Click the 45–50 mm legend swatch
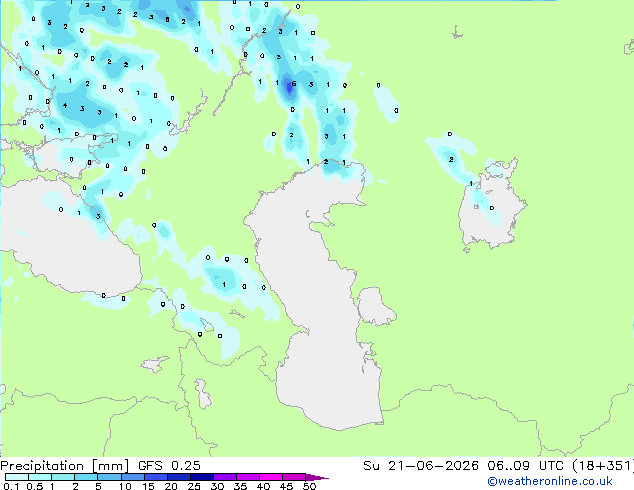The image size is (634, 490). click(x=294, y=477)
